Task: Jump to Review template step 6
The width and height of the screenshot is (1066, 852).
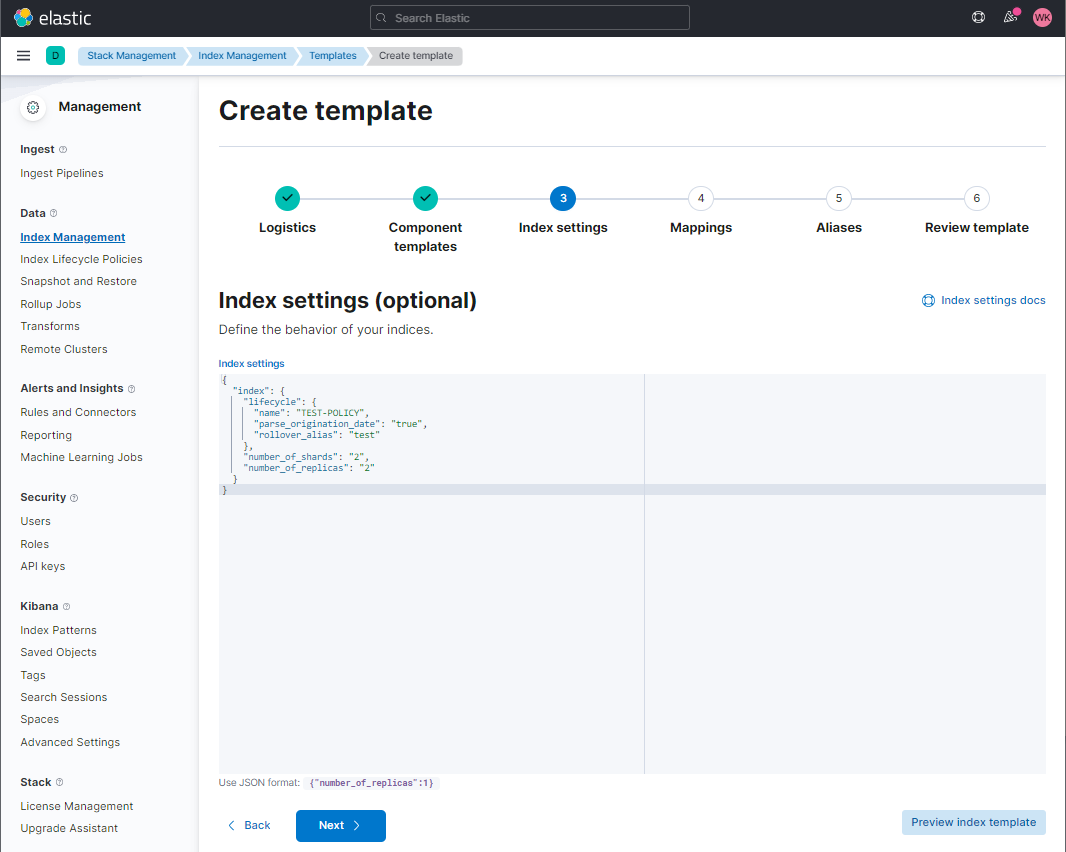Action: pos(976,198)
